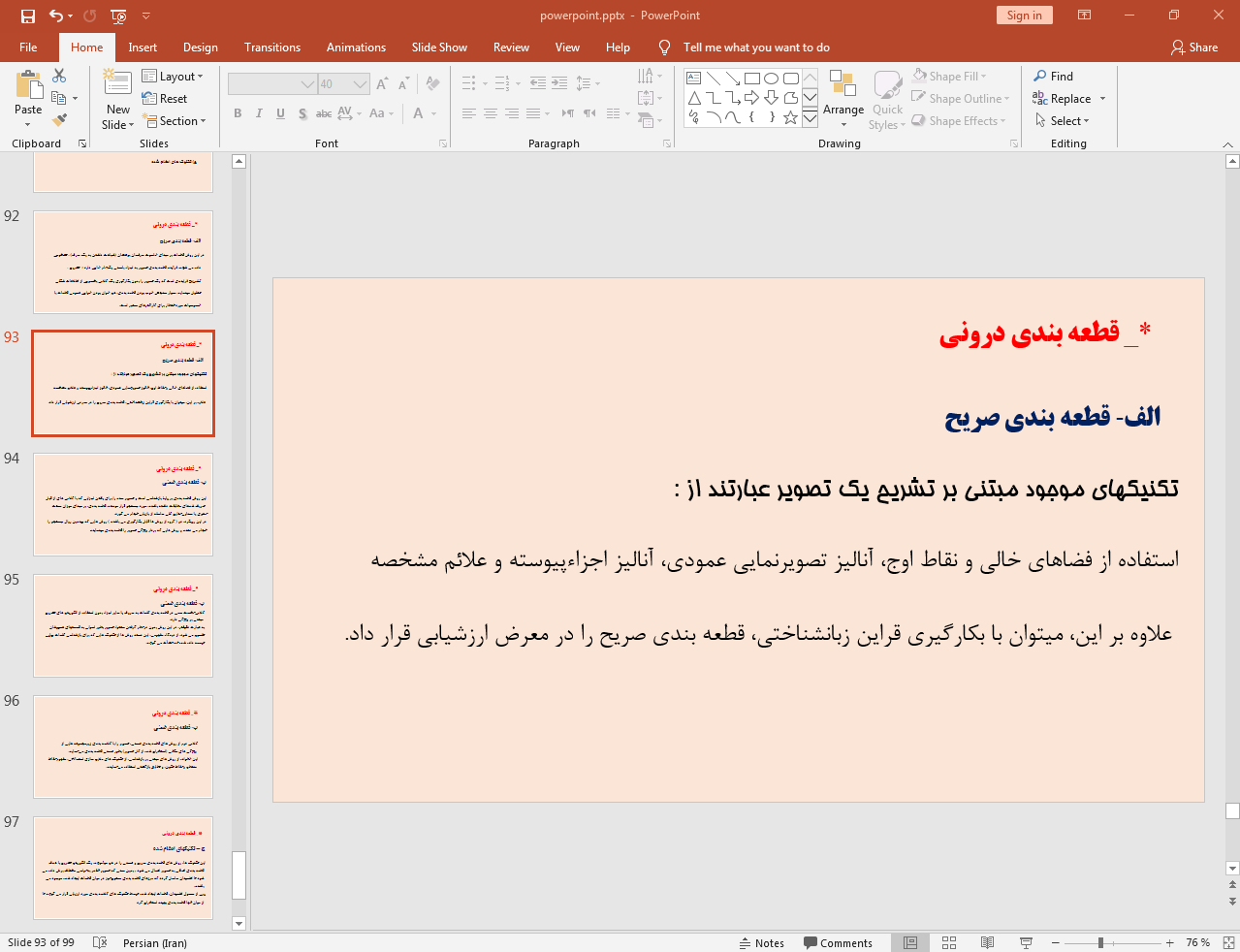Click the New Slide icon

(x=117, y=83)
